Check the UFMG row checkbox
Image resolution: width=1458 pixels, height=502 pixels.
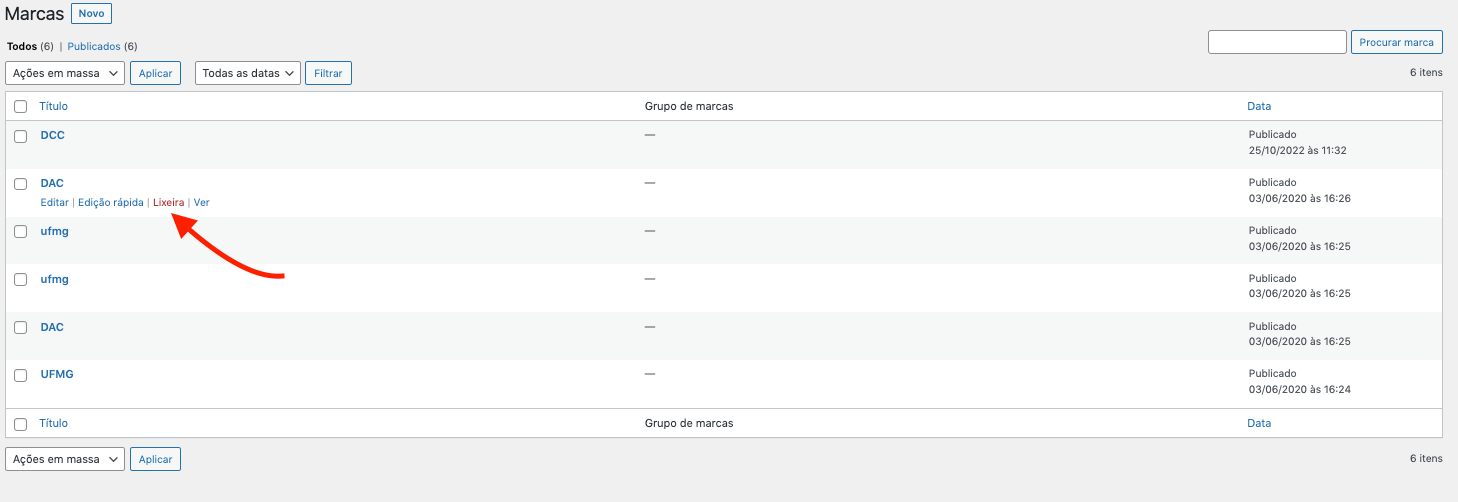coord(20,376)
